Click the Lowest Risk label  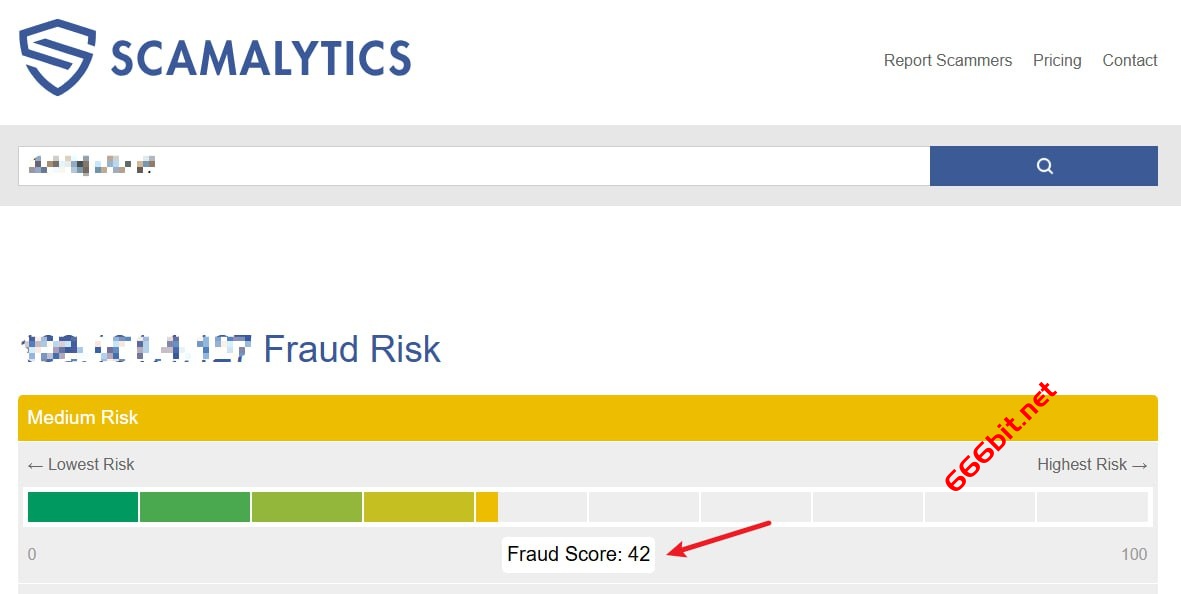[81, 464]
